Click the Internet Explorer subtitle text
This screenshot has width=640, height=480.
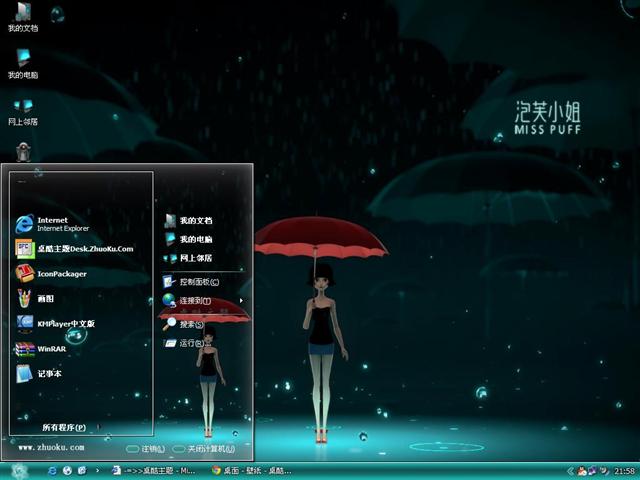pyautogui.click(x=63, y=229)
